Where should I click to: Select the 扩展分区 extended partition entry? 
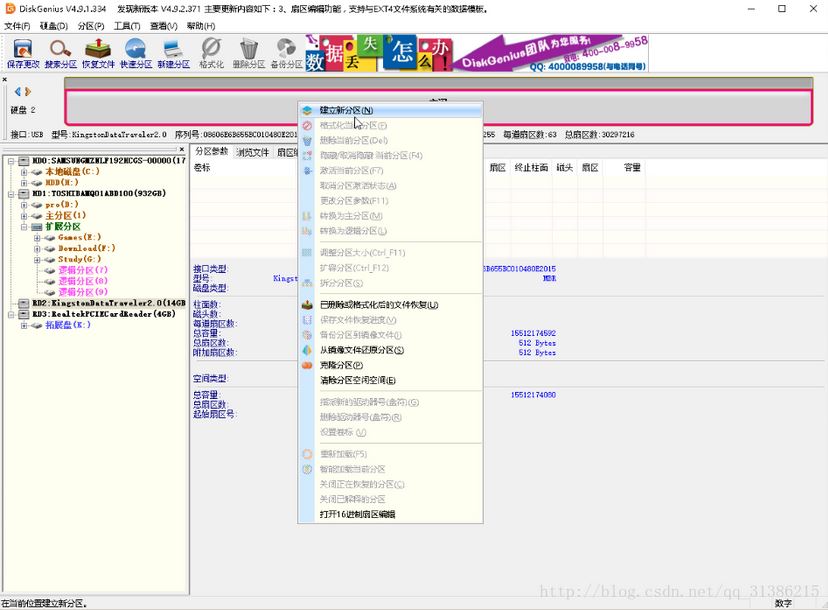pos(63,227)
